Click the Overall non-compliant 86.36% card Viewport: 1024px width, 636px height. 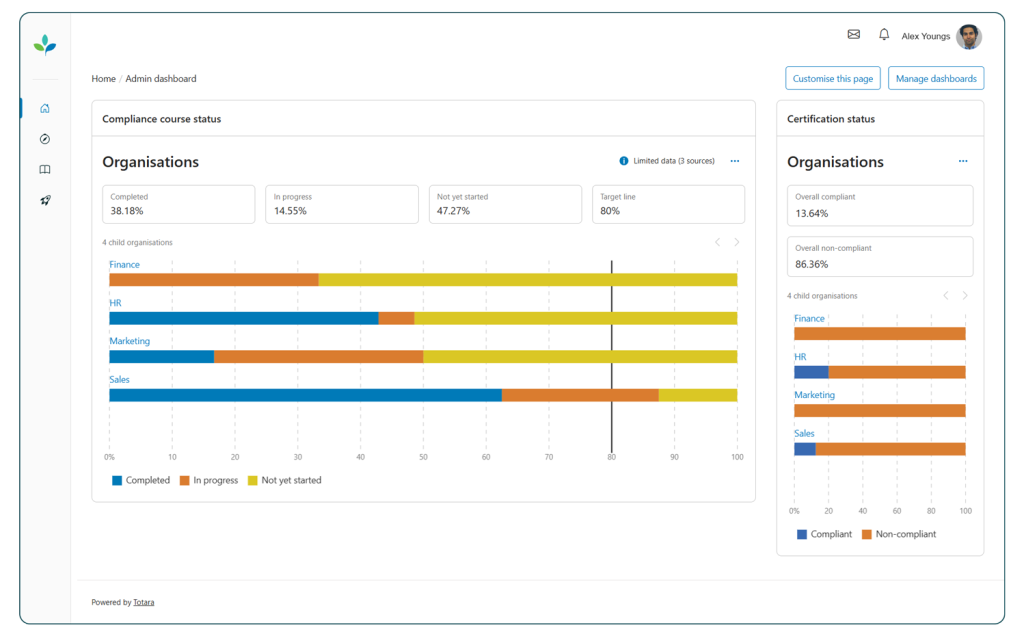point(880,257)
